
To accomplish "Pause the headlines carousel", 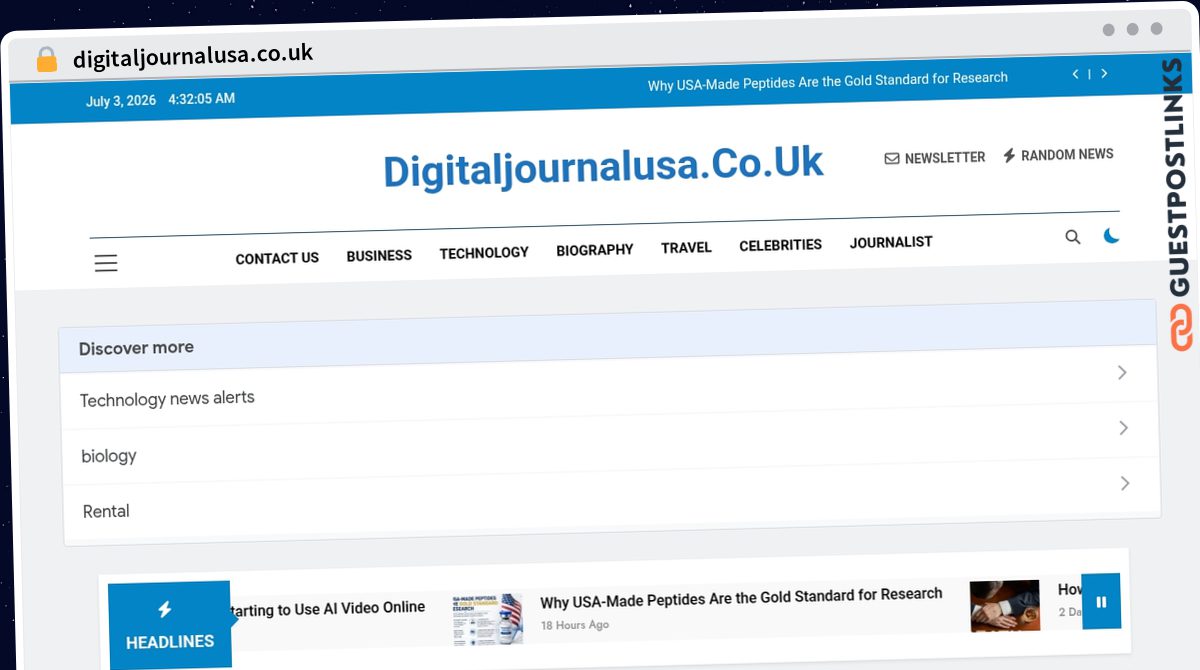I will pos(1101,601).
